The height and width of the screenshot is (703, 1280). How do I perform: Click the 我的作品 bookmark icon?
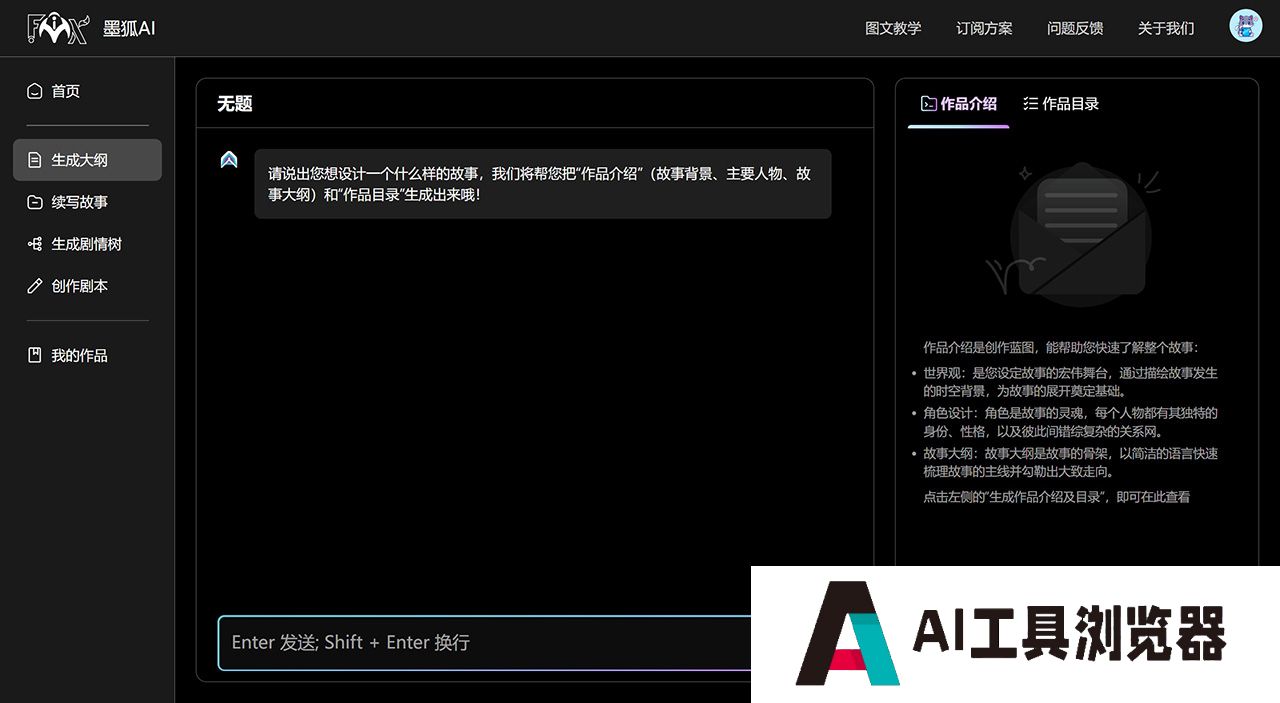tap(34, 355)
